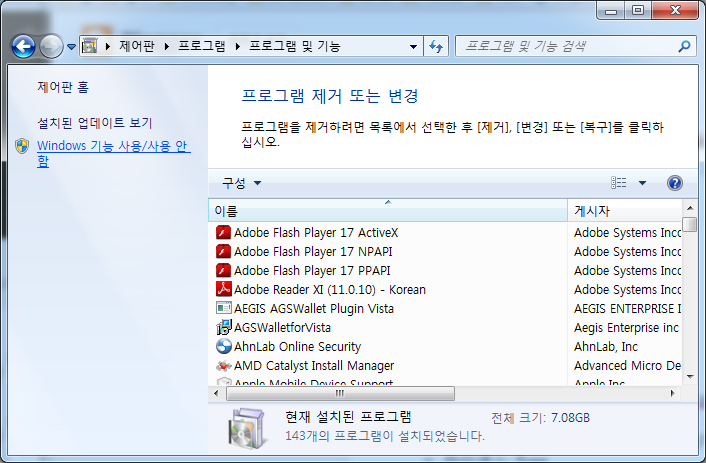Screen dimensions: 706x463
Task: Select the AMD Catalyst Install Manager icon
Action: click(223, 366)
